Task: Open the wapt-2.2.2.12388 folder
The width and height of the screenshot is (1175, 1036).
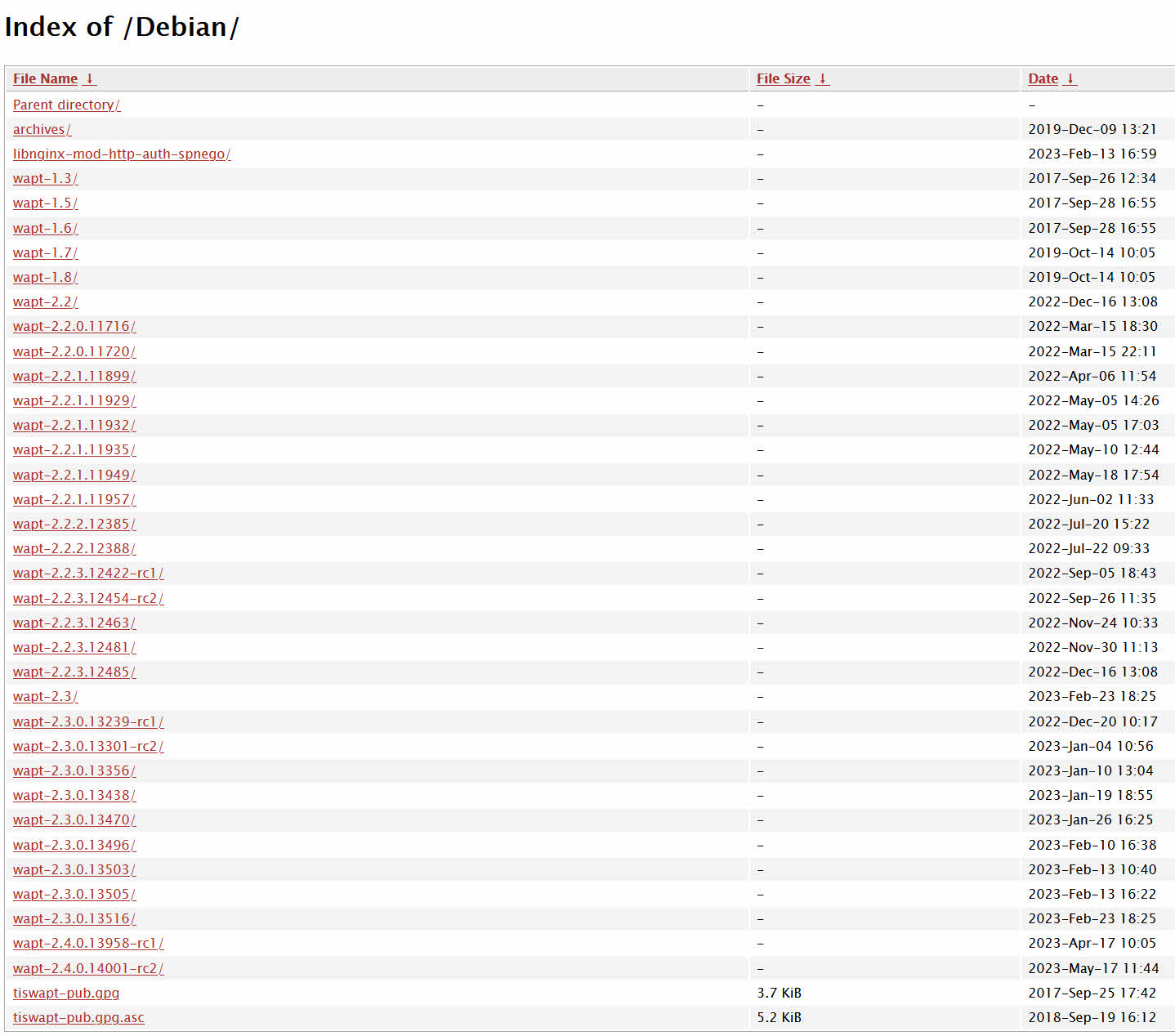Action: pyautogui.click(x=74, y=548)
